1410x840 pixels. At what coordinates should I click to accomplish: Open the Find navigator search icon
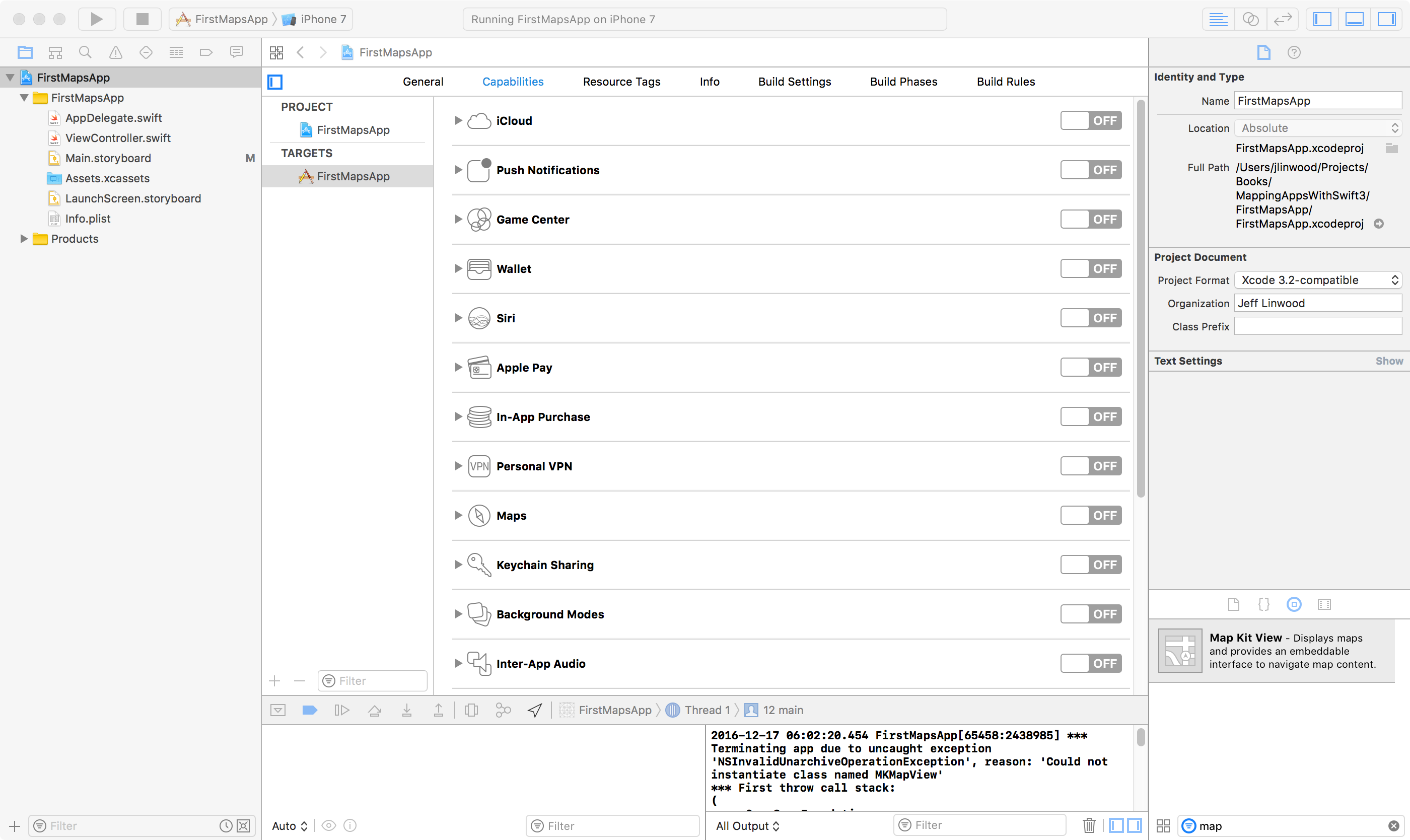[86, 53]
